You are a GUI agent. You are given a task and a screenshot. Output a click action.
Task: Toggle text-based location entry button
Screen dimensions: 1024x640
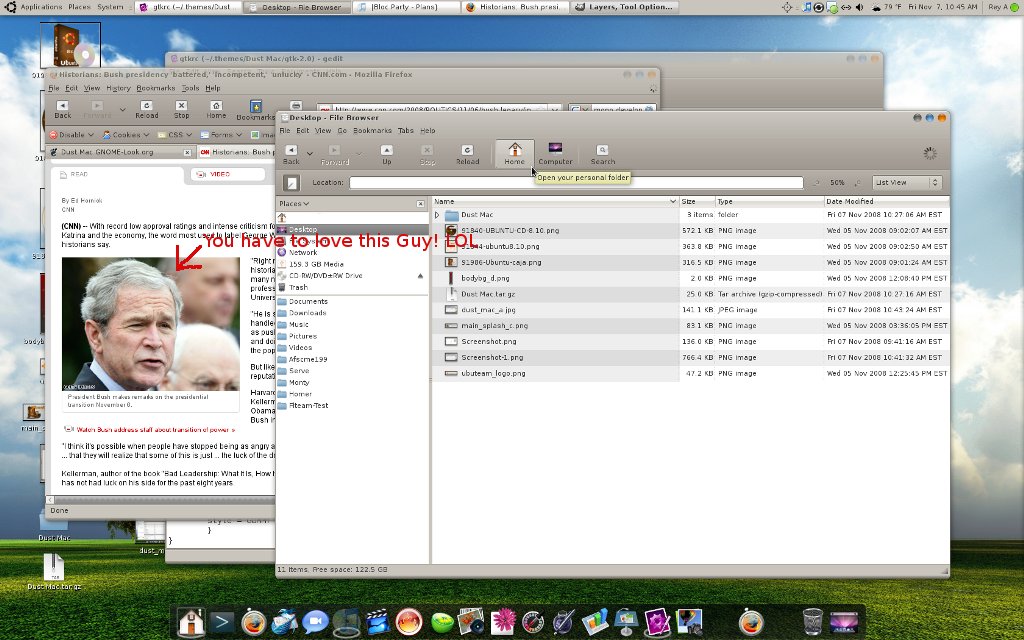292,183
